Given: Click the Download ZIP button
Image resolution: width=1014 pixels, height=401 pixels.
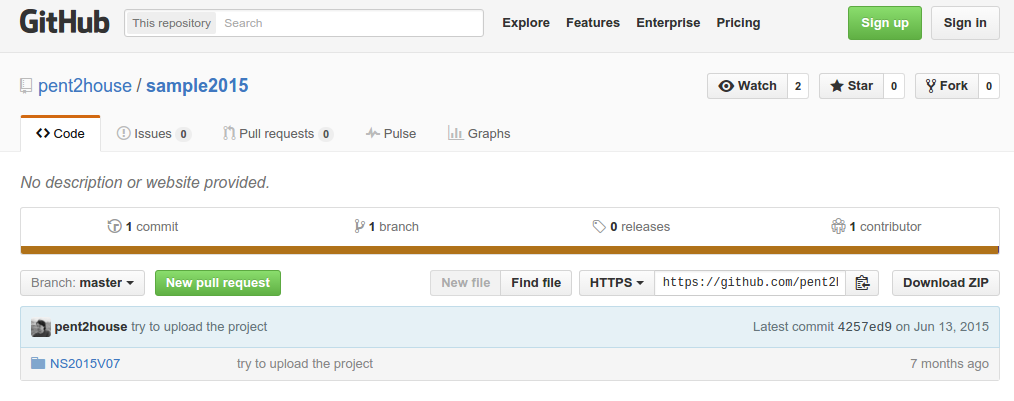Looking at the screenshot, I should click(x=946, y=283).
